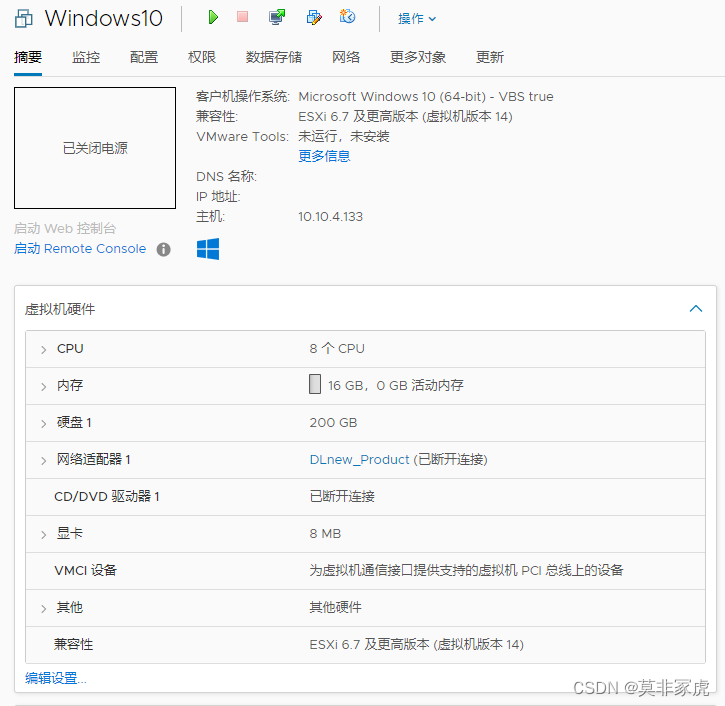Click the CD/DVD 驱动器 1 row label

(107, 497)
